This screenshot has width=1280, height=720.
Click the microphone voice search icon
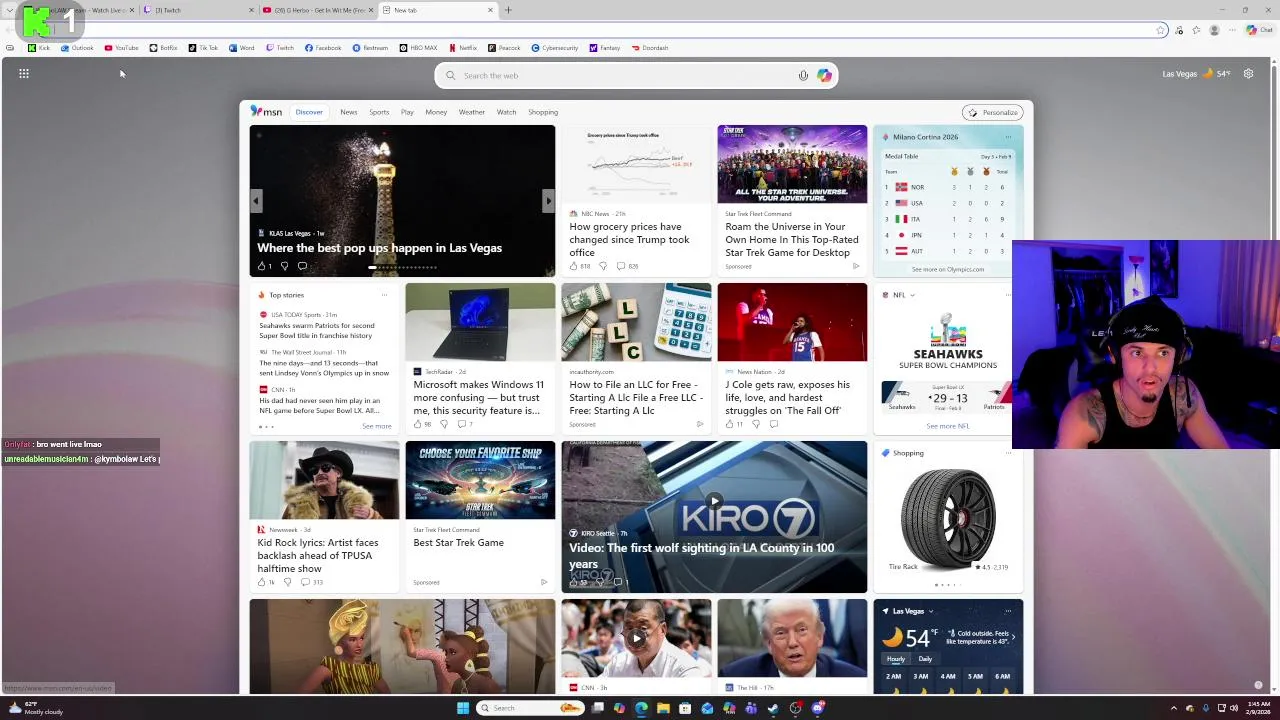(803, 75)
